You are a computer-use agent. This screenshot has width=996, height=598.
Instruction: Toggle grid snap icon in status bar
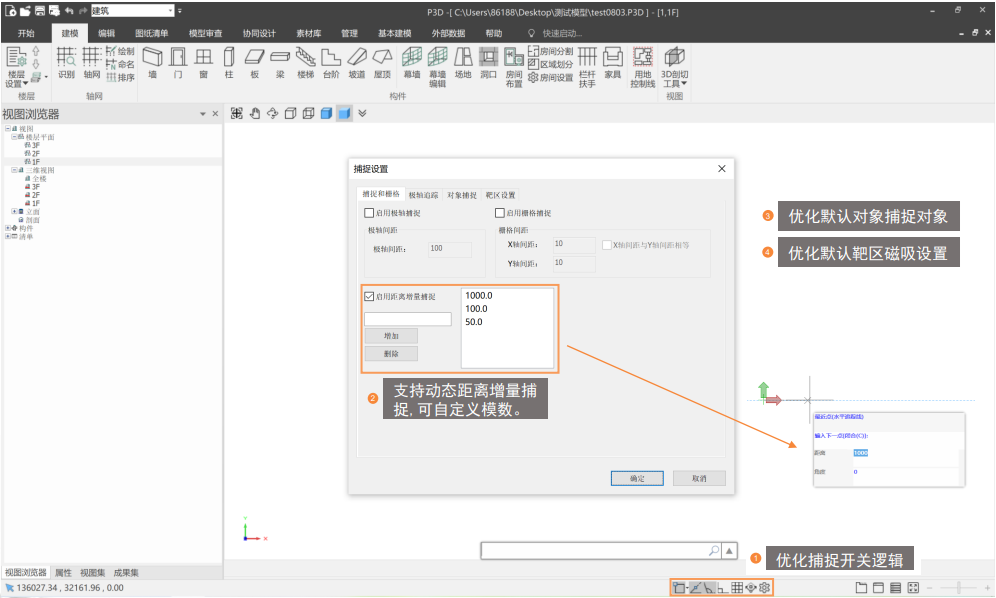(x=737, y=587)
